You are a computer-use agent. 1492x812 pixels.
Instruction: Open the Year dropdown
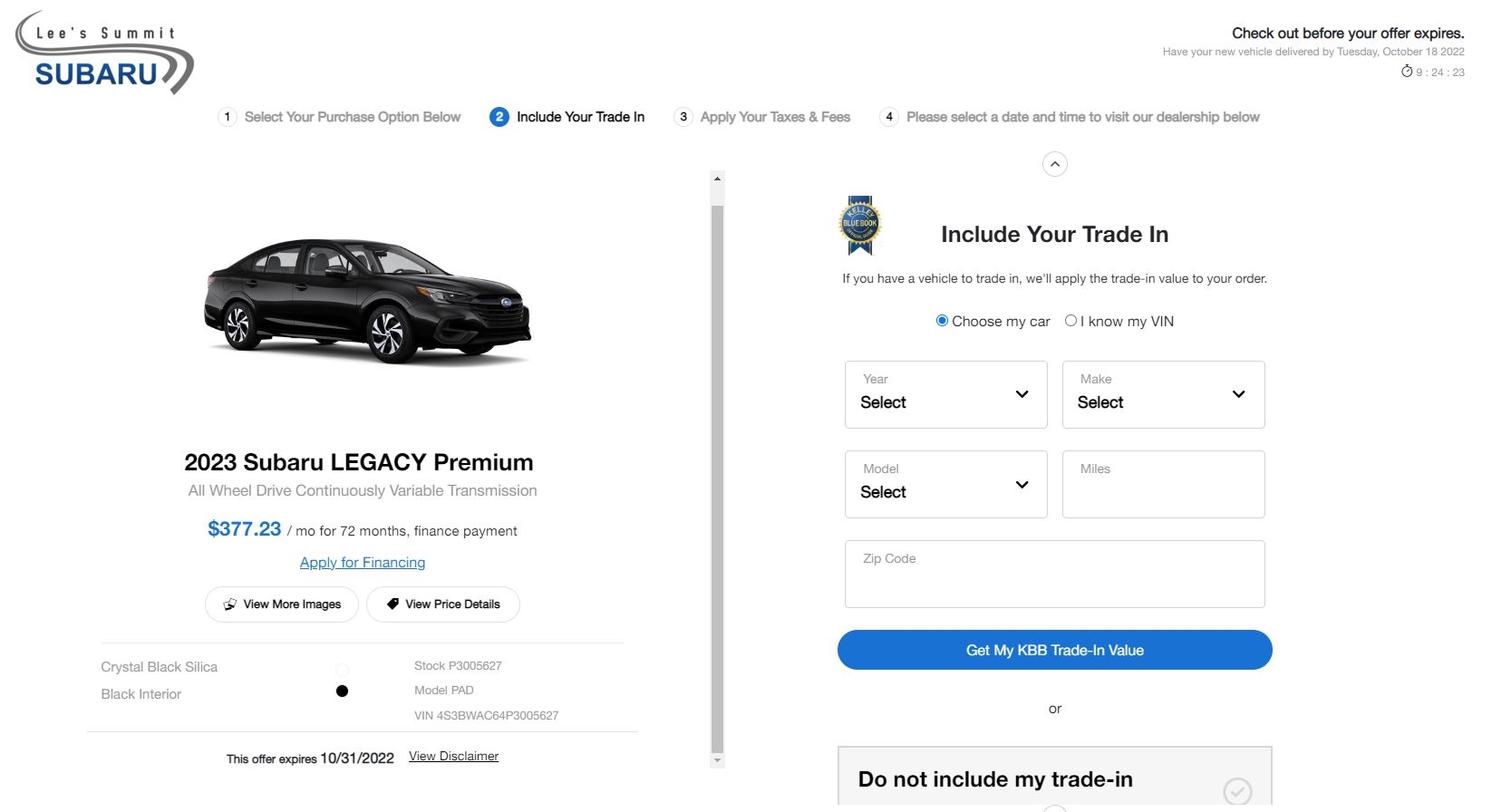[946, 395]
